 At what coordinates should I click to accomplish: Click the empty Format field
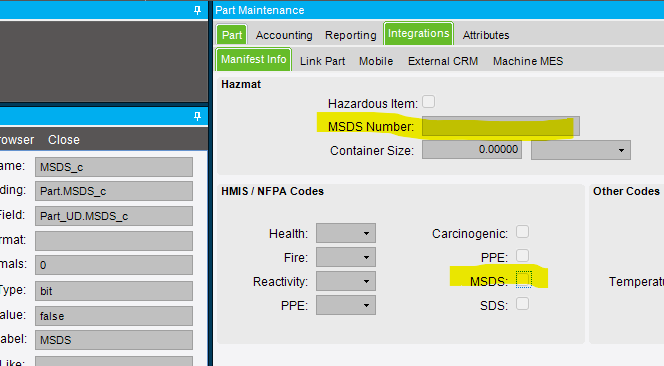(114, 241)
